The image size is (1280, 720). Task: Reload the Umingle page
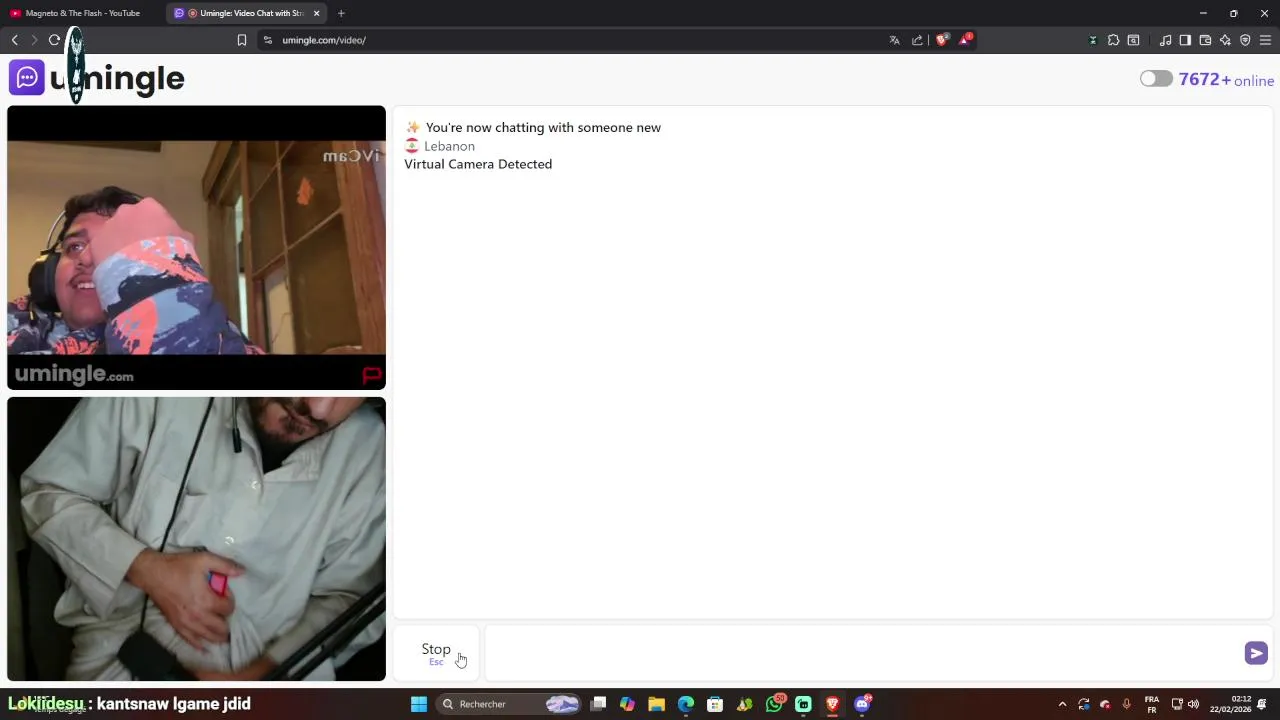point(54,40)
